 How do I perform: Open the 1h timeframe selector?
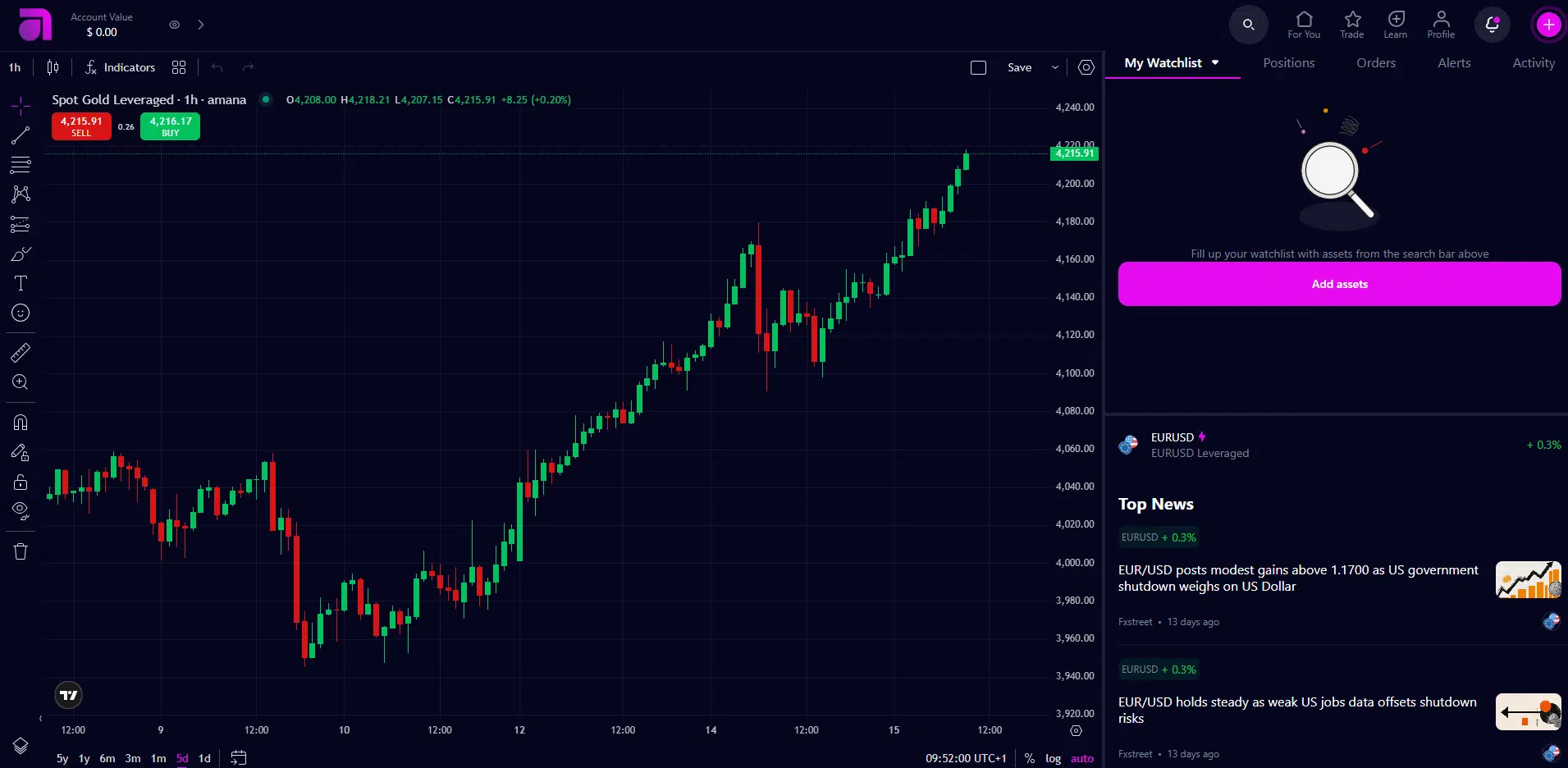tap(15, 67)
